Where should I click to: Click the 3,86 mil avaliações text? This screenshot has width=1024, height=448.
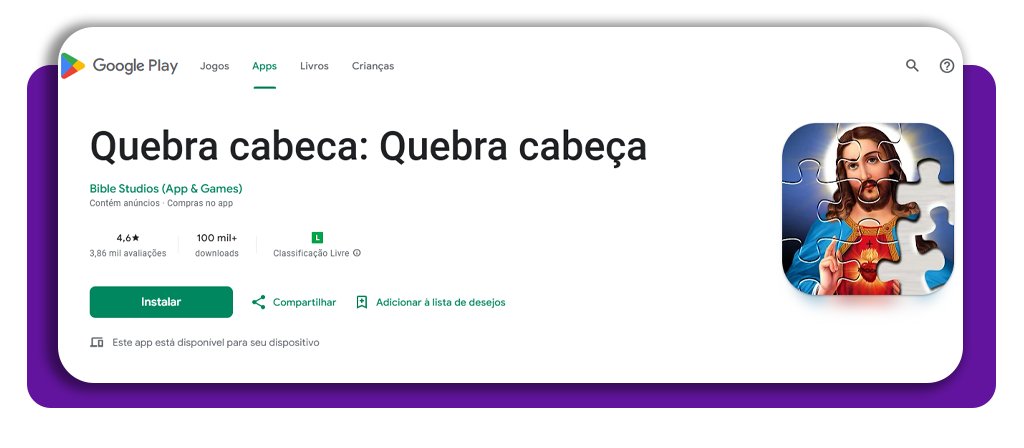point(128,253)
